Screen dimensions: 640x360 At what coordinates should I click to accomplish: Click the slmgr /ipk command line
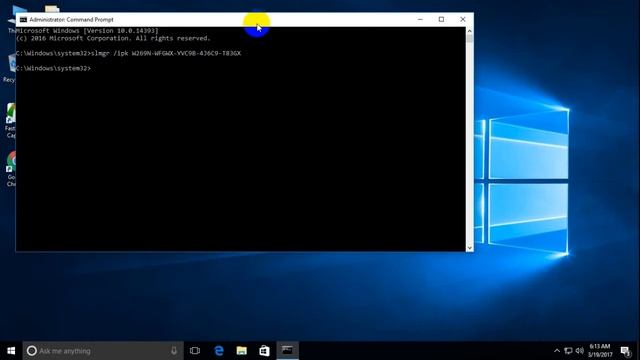[129, 53]
